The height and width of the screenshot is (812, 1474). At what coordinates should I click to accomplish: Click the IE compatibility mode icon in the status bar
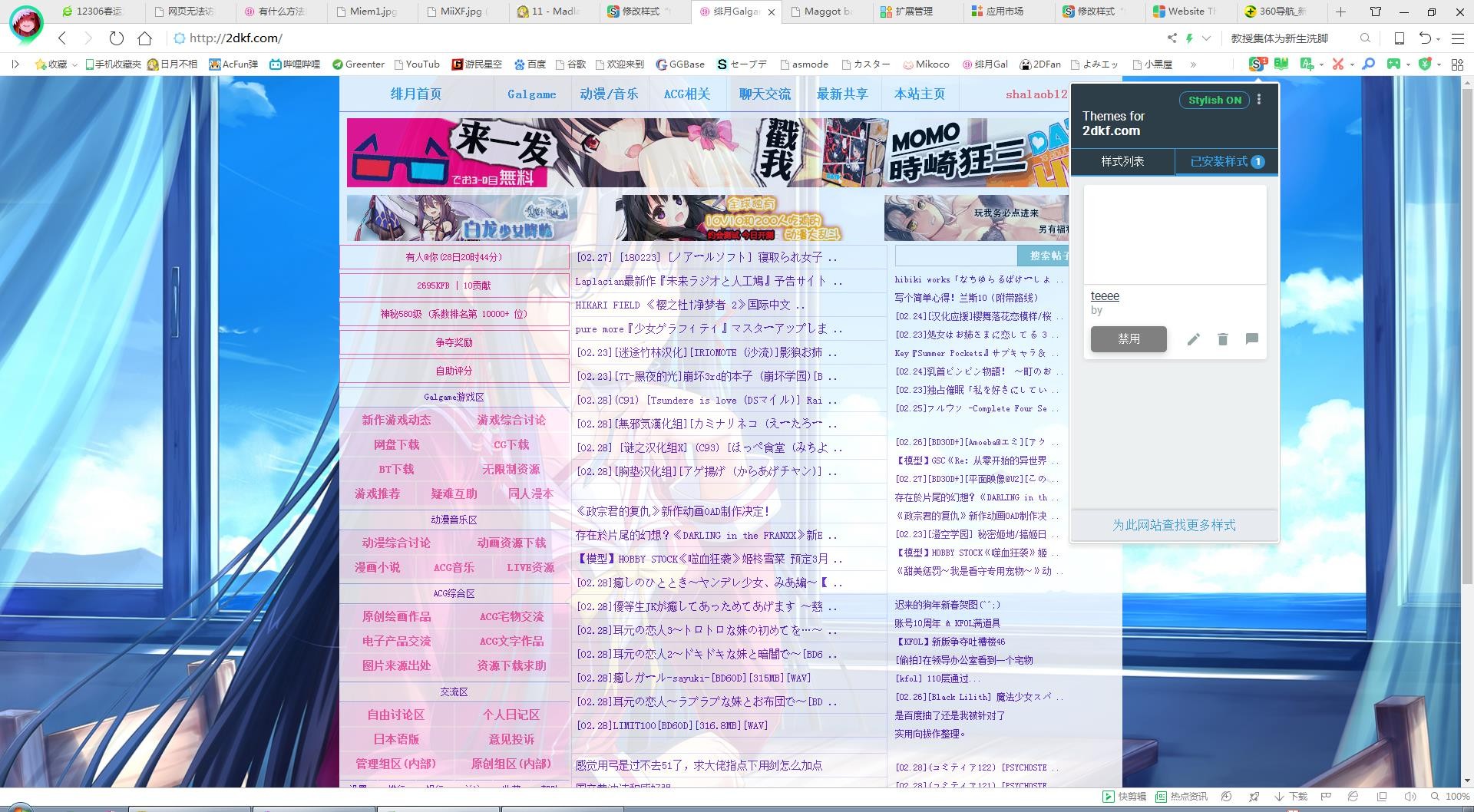[x=1353, y=797]
